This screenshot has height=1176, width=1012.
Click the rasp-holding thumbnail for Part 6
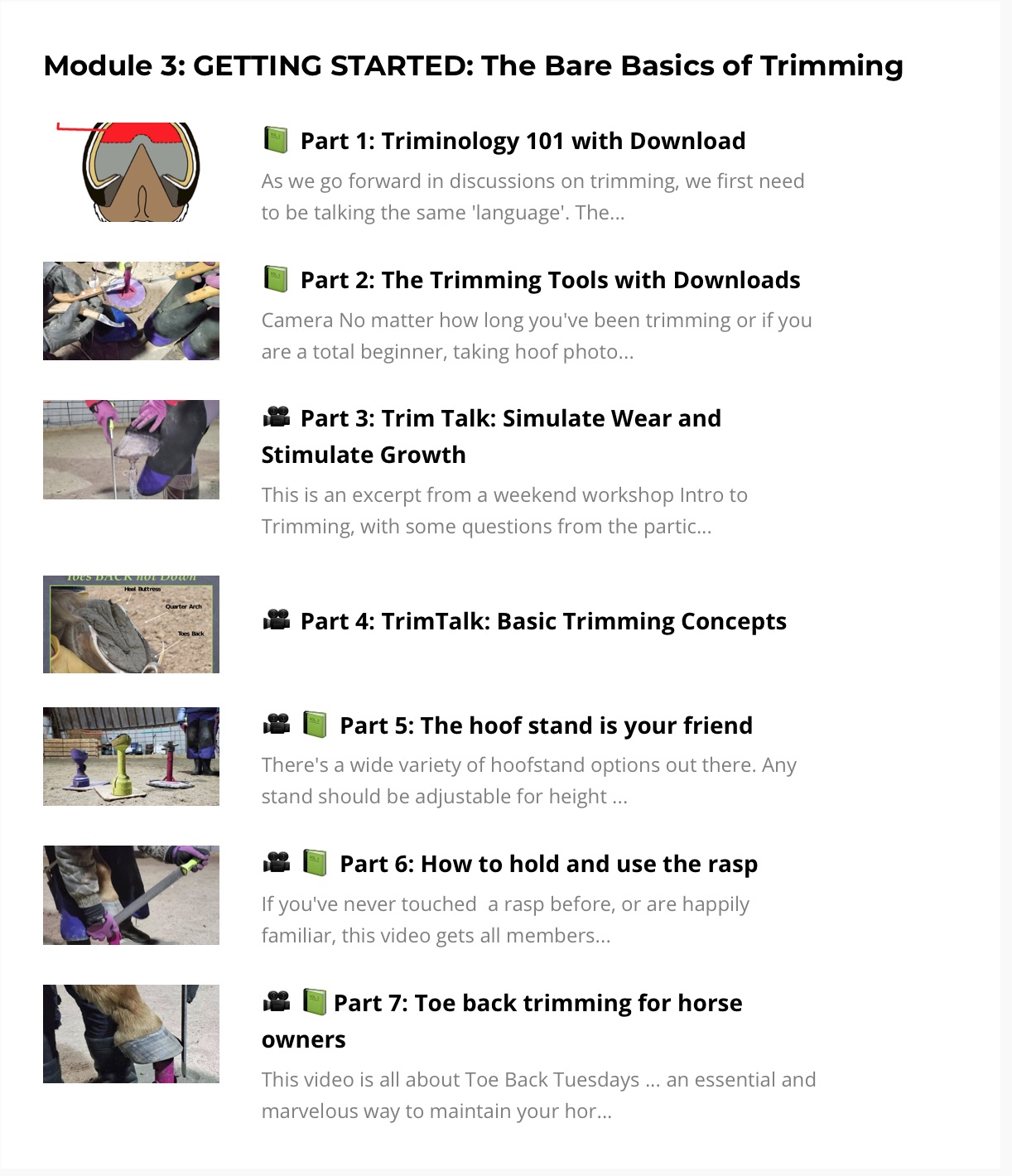(131, 895)
